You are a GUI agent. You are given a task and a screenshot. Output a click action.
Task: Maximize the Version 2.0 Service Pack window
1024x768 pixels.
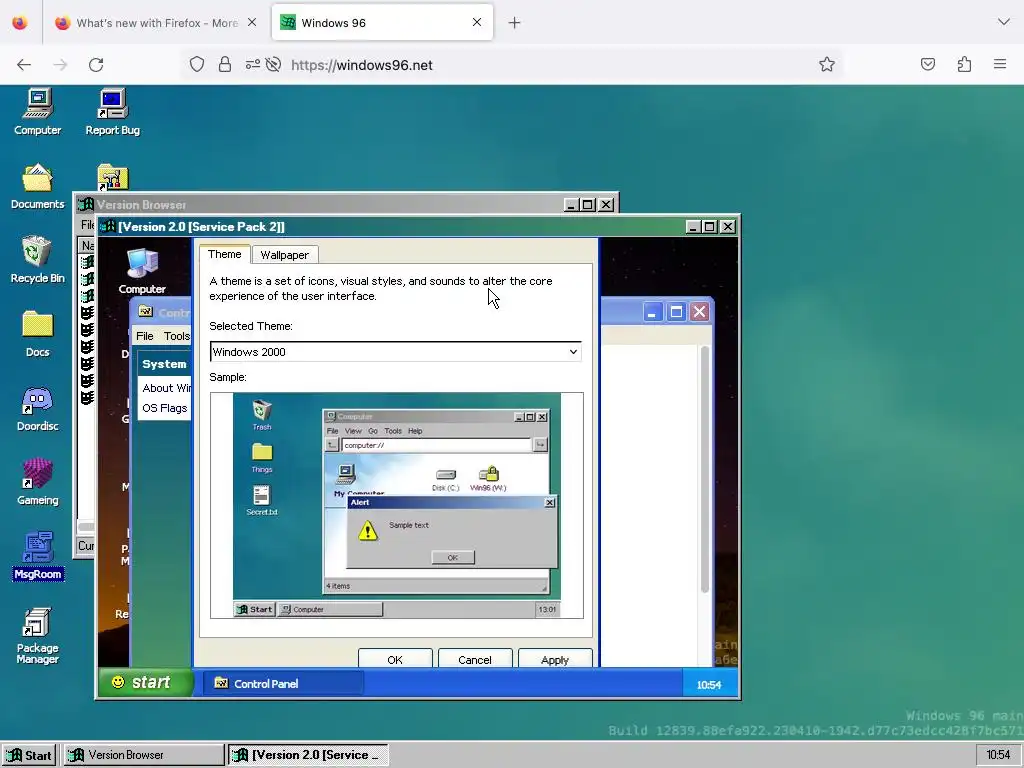point(710,227)
